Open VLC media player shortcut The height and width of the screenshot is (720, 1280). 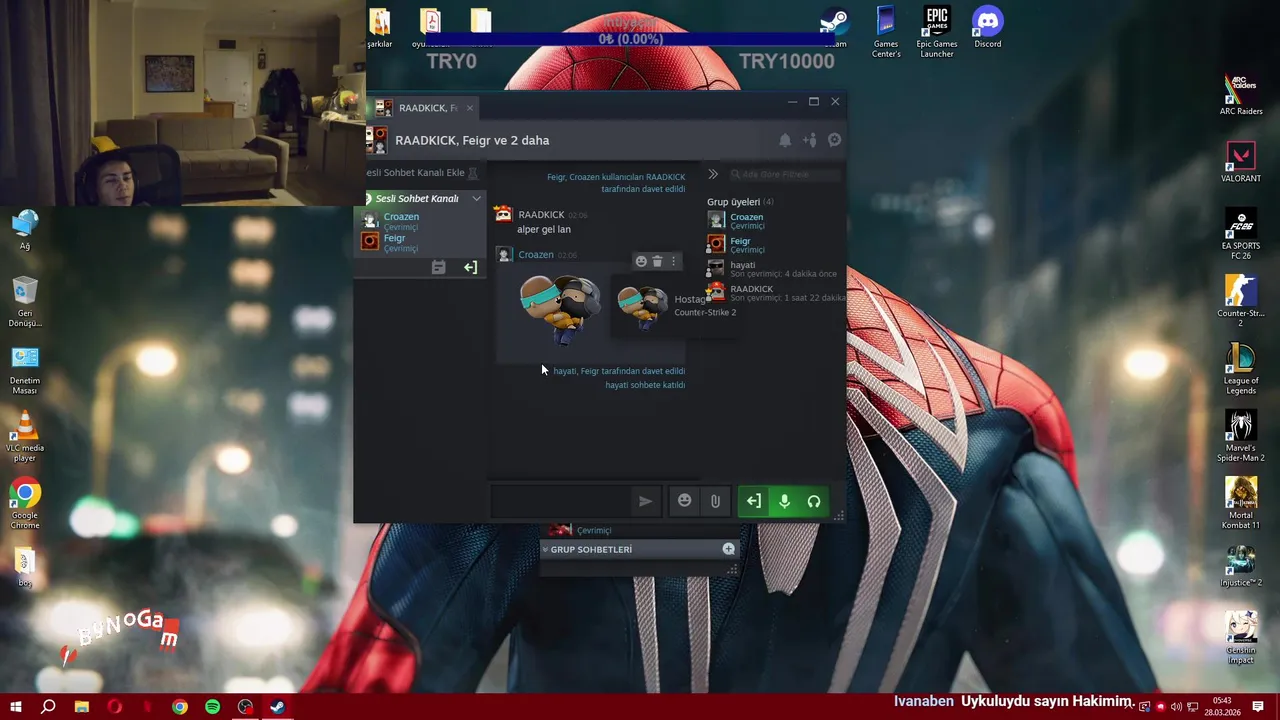point(25,437)
